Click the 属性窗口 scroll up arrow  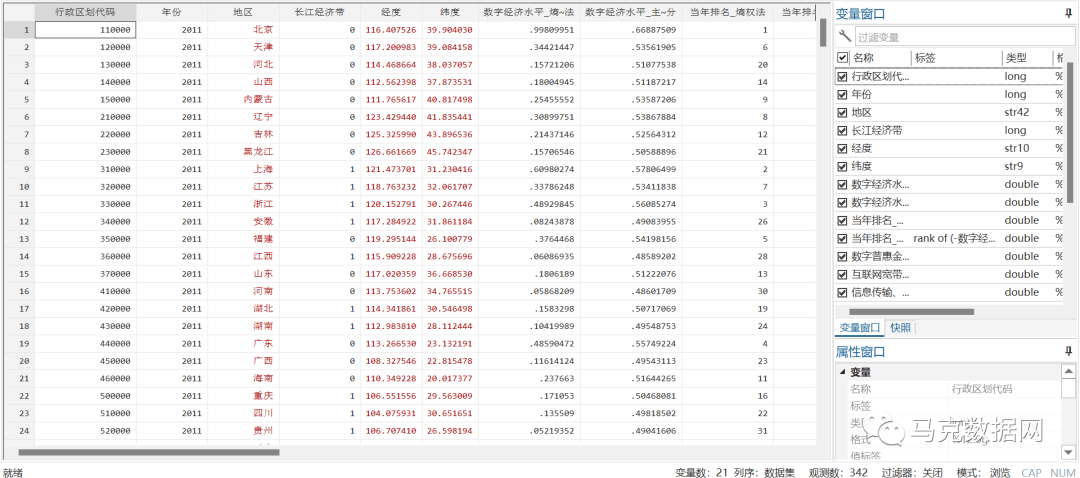(1068, 371)
